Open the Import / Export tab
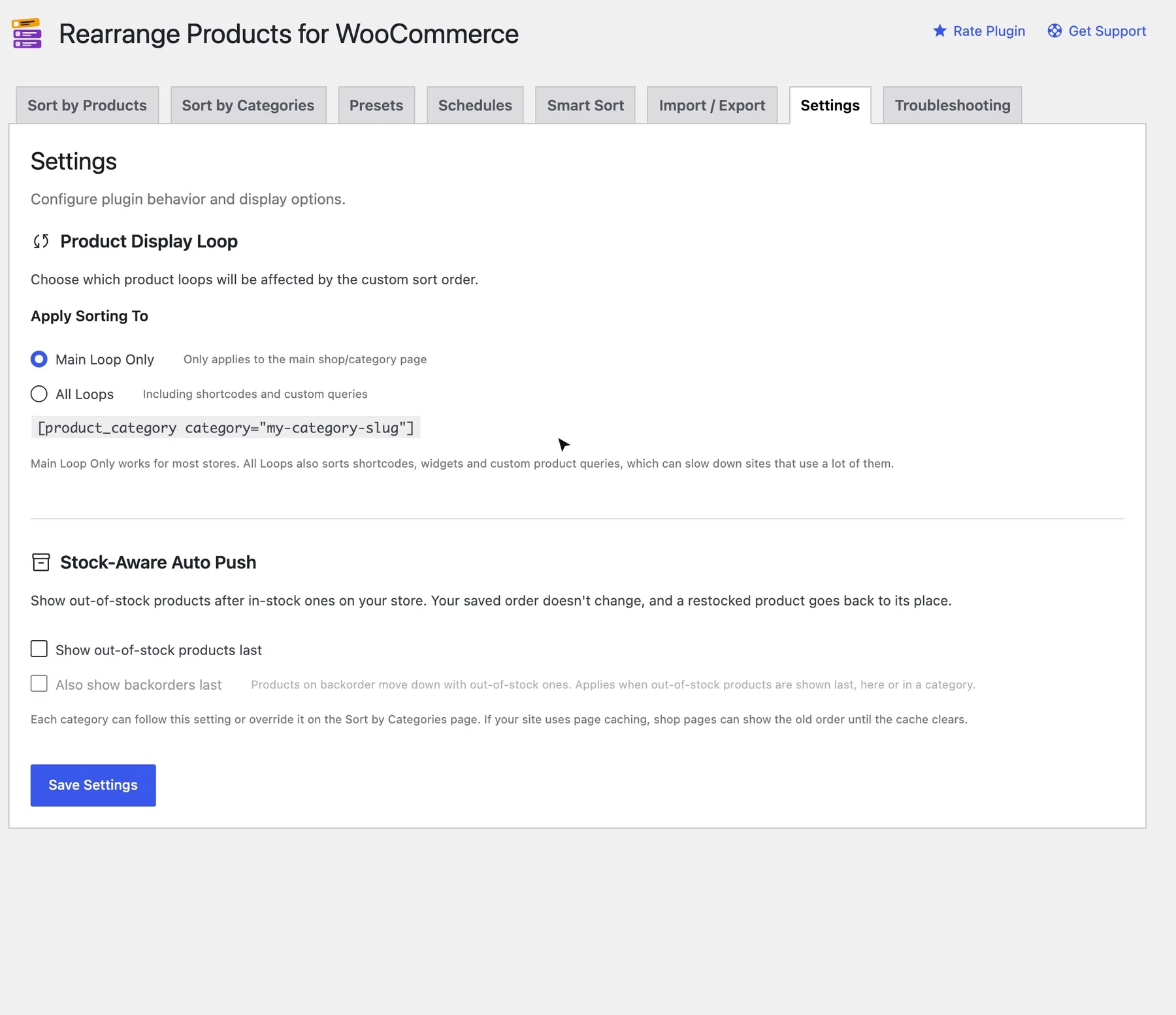 712,105
